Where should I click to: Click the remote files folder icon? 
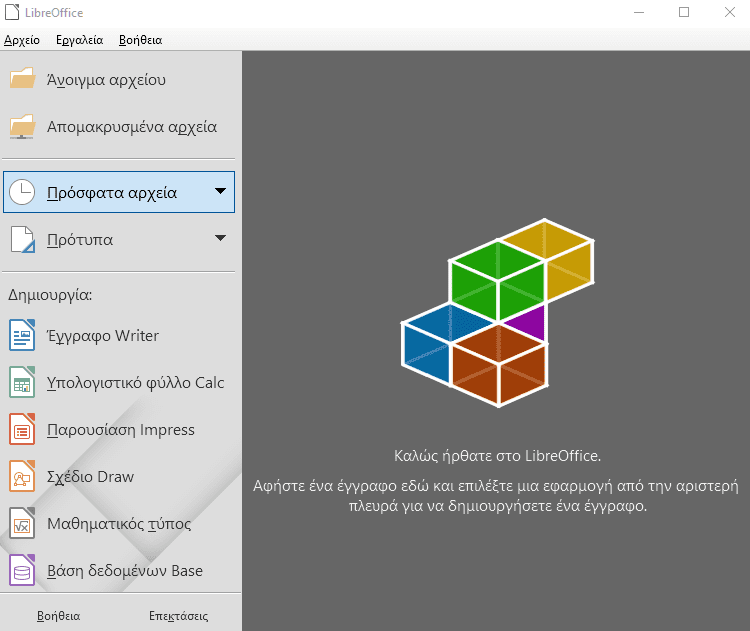[22, 127]
